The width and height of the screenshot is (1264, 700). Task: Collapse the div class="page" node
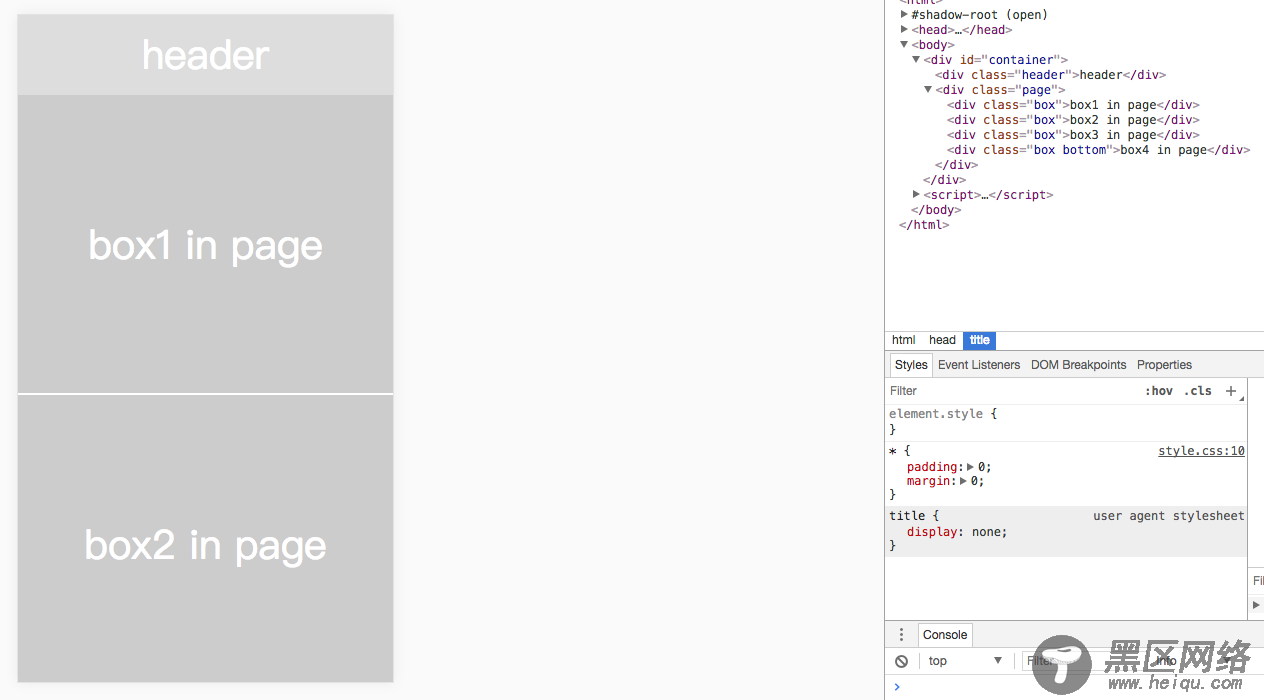[x=928, y=90]
